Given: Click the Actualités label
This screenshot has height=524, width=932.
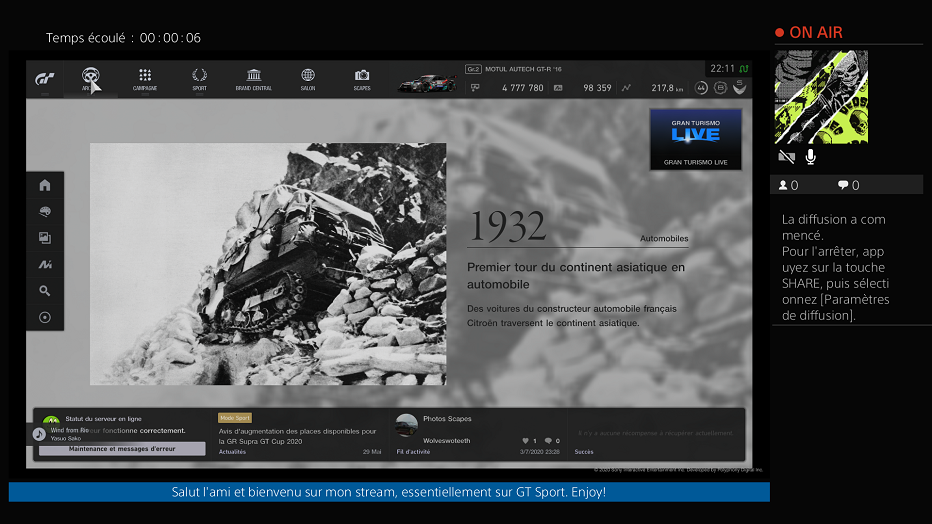Looking at the screenshot, I should click(x=232, y=452).
